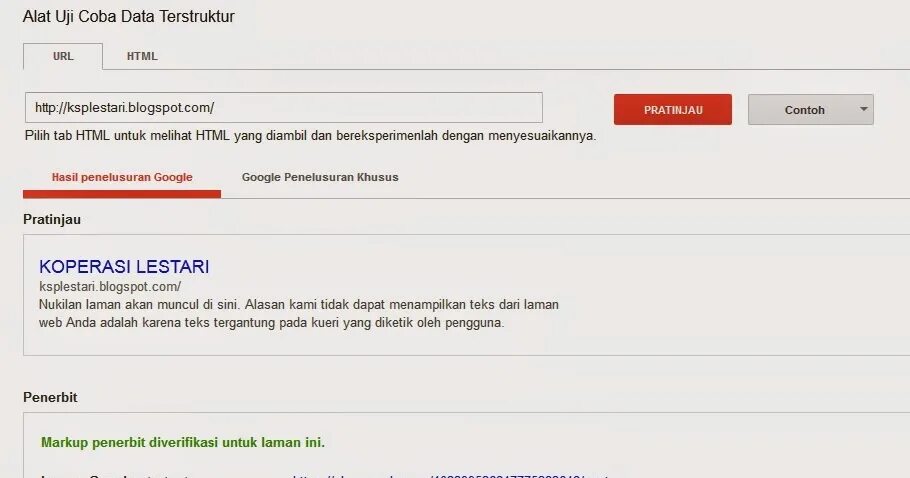Click the red PRATINJAU button
The height and width of the screenshot is (478, 910).
pyautogui.click(x=673, y=110)
